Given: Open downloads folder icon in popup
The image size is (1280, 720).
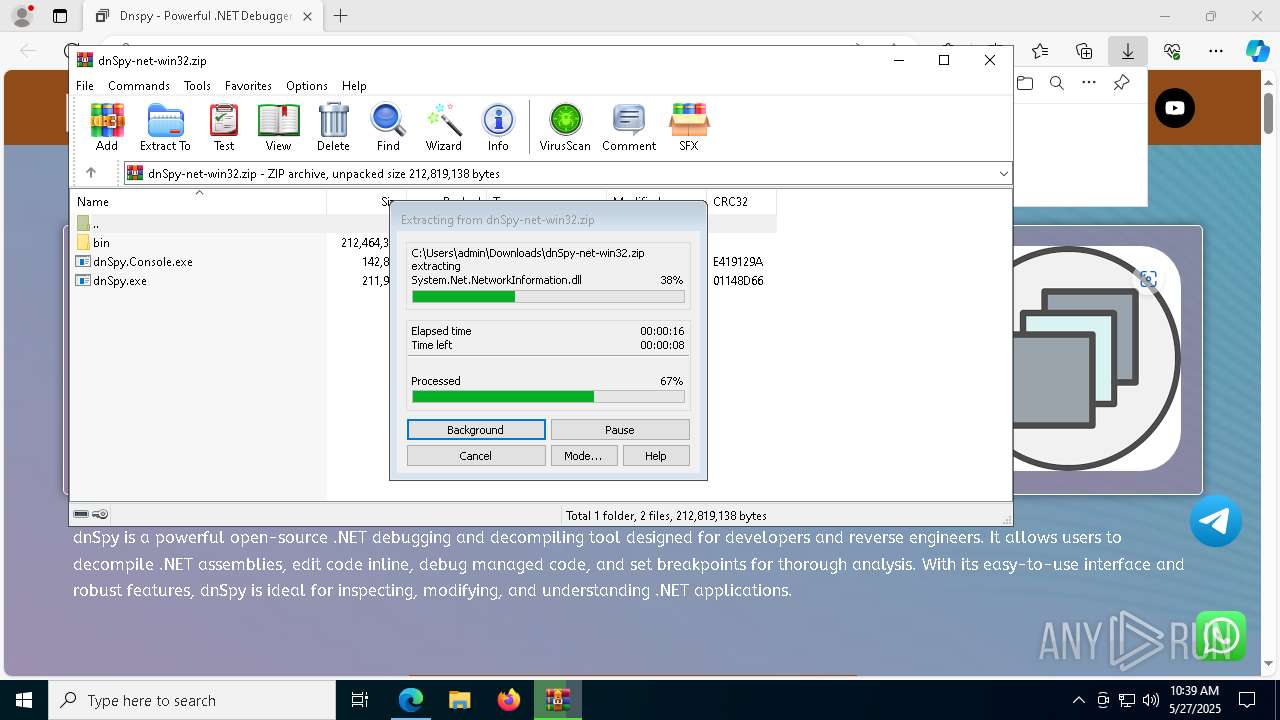Looking at the screenshot, I should click(x=1025, y=83).
